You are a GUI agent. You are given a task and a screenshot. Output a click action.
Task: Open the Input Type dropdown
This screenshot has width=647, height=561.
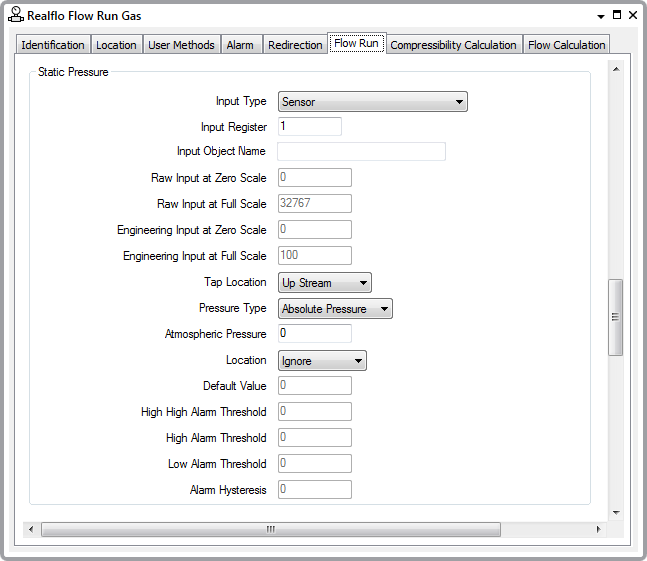click(x=372, y=101)
